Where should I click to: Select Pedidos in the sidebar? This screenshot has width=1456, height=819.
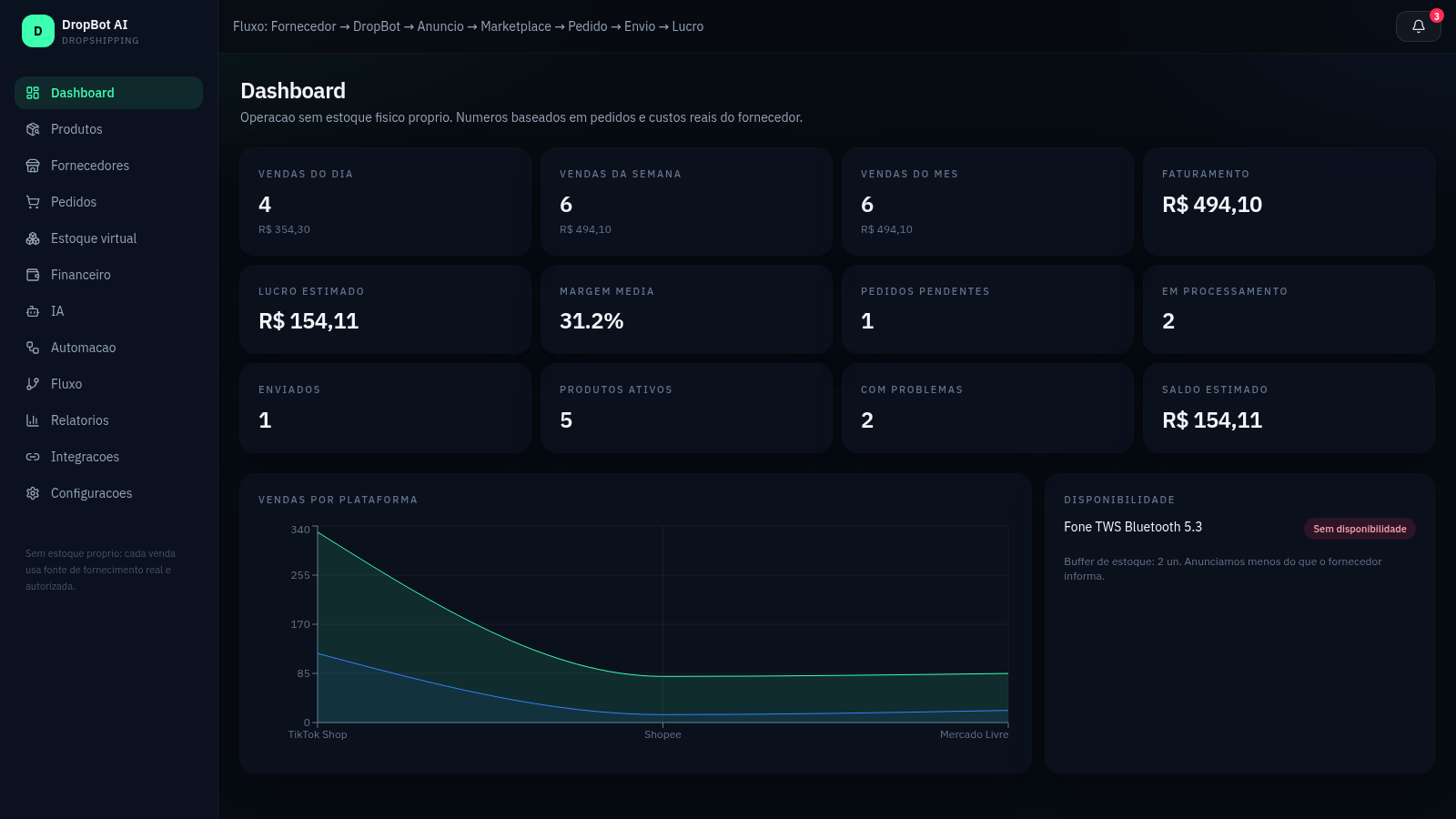(108, 202)
